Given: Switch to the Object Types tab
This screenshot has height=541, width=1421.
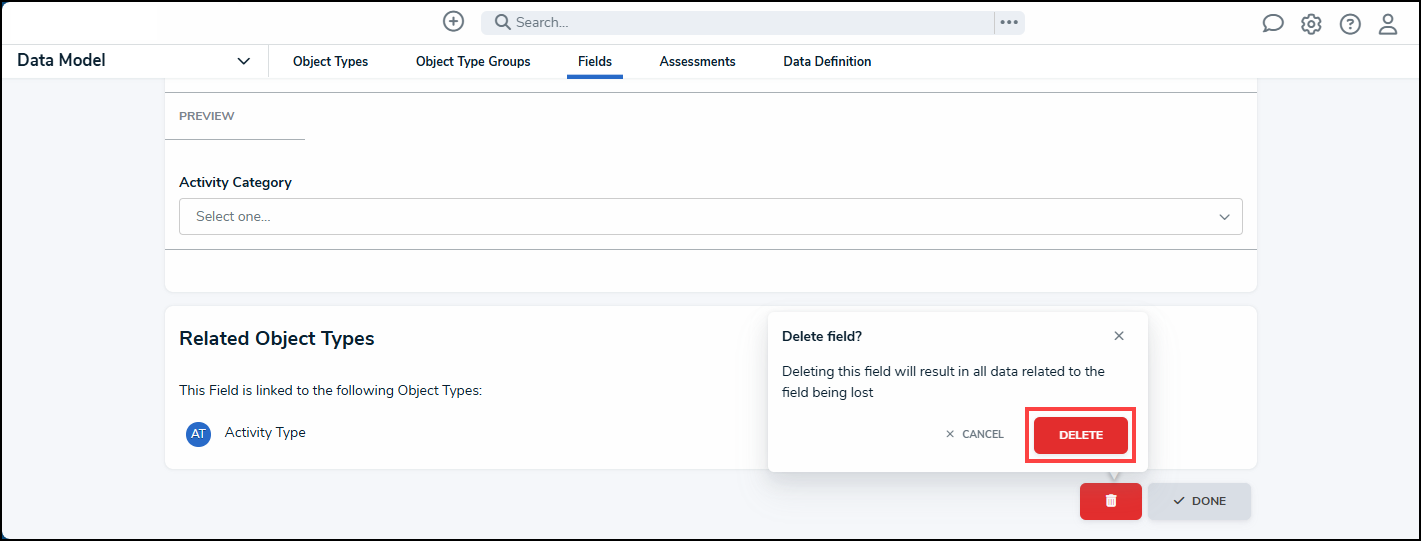Looking at the screenshot, I should pos(330,62).
